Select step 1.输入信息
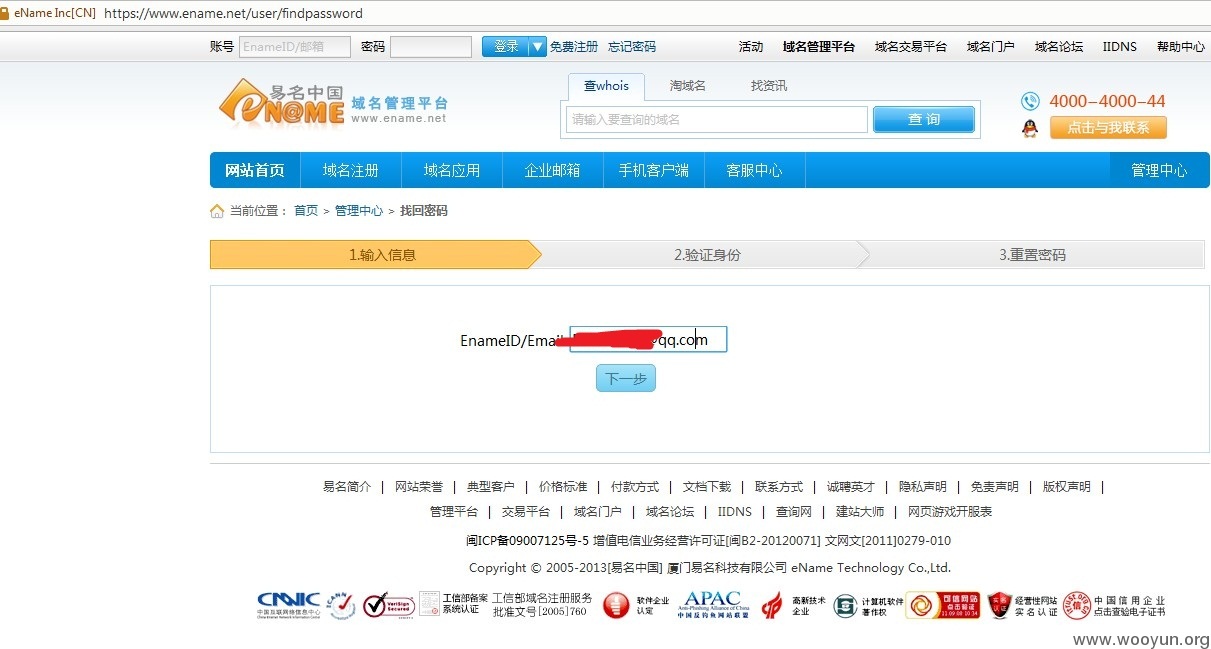 (375, 255)
